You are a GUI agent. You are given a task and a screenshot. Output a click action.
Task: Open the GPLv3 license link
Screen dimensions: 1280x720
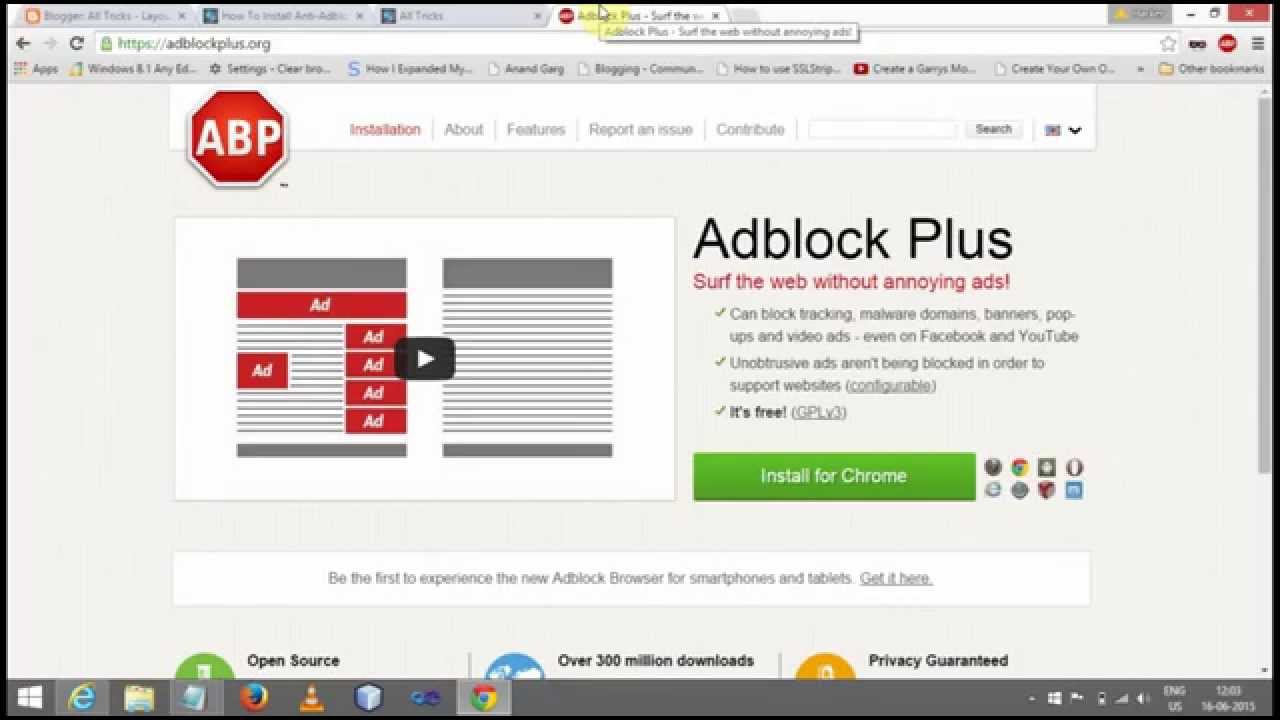(818, 412)
